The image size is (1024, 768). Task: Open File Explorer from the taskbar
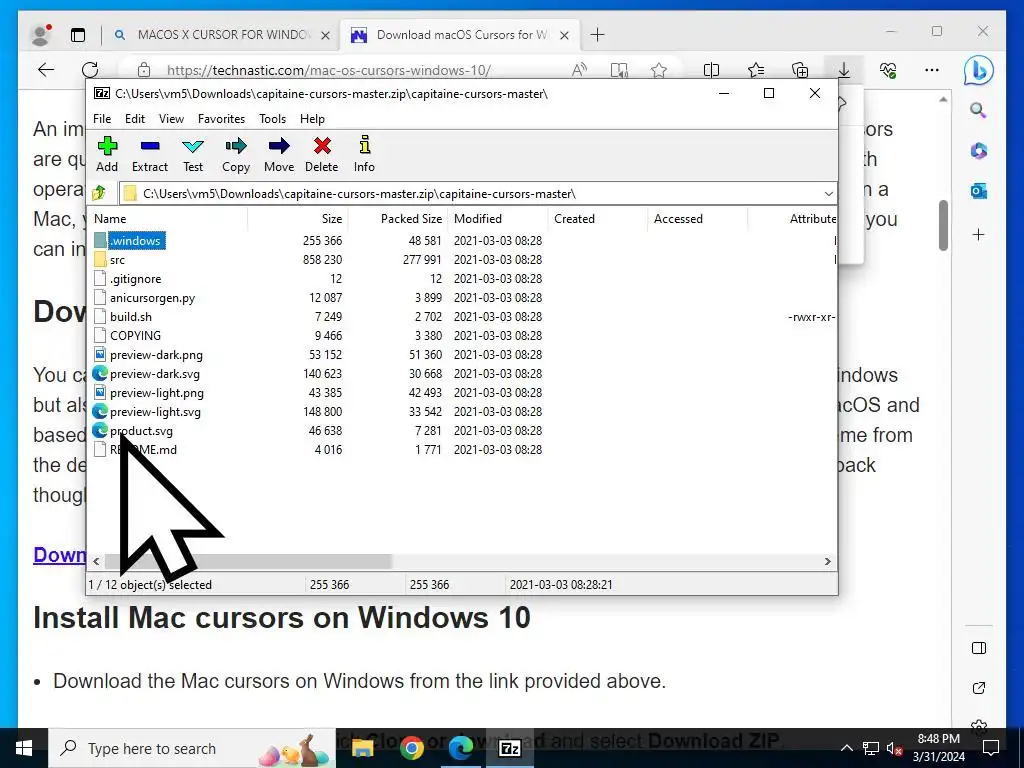362,748
